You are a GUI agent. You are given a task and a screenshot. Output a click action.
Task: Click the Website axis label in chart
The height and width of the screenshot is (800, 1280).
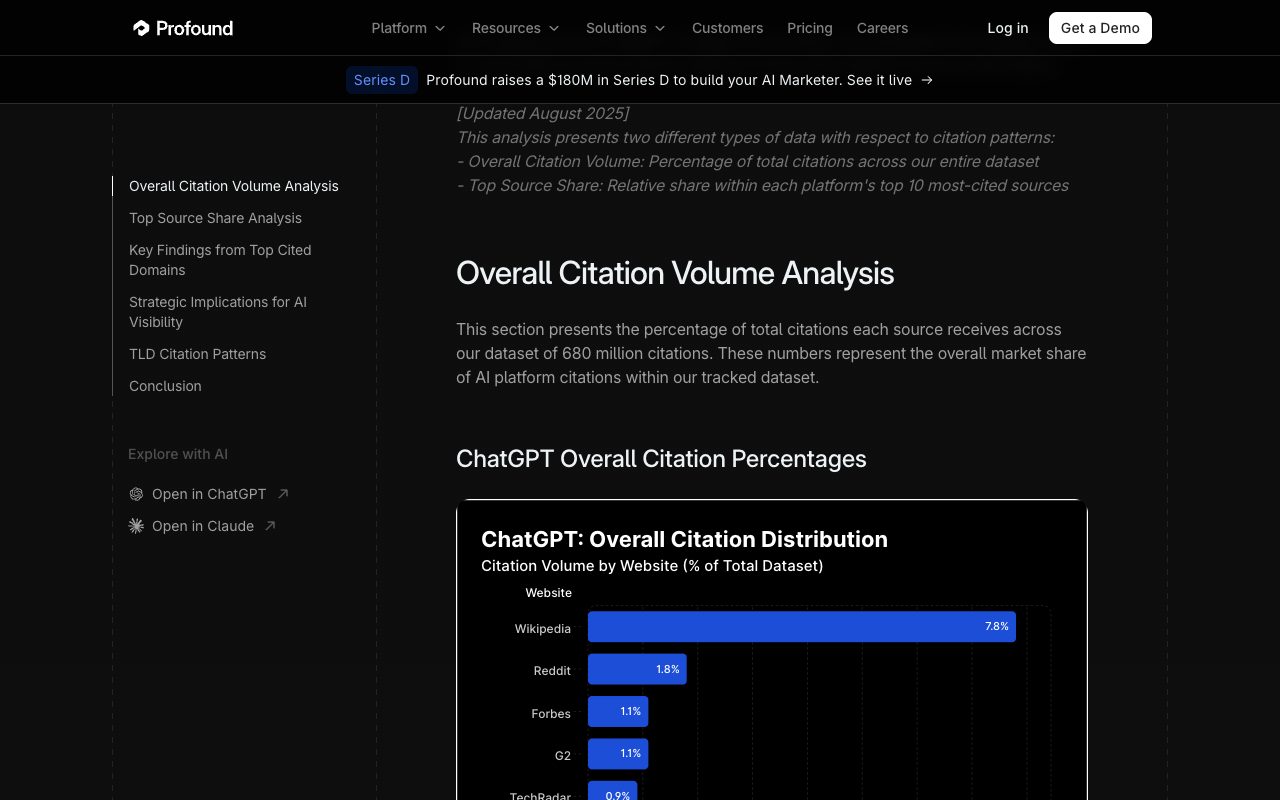[549, 593]
